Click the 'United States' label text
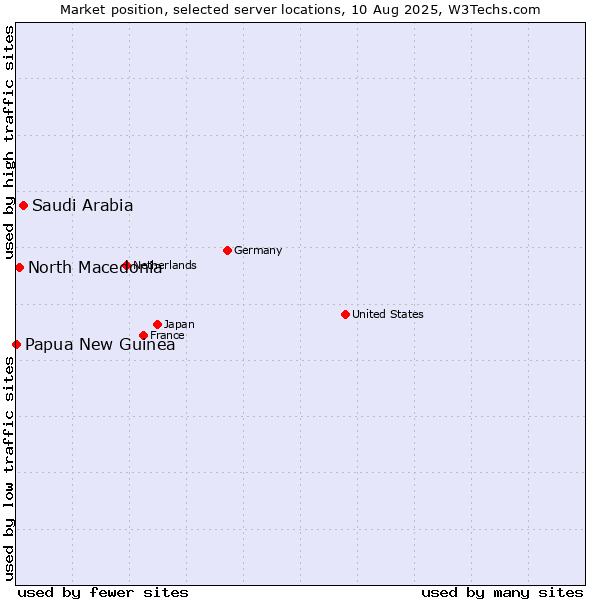 click(388, 314)
